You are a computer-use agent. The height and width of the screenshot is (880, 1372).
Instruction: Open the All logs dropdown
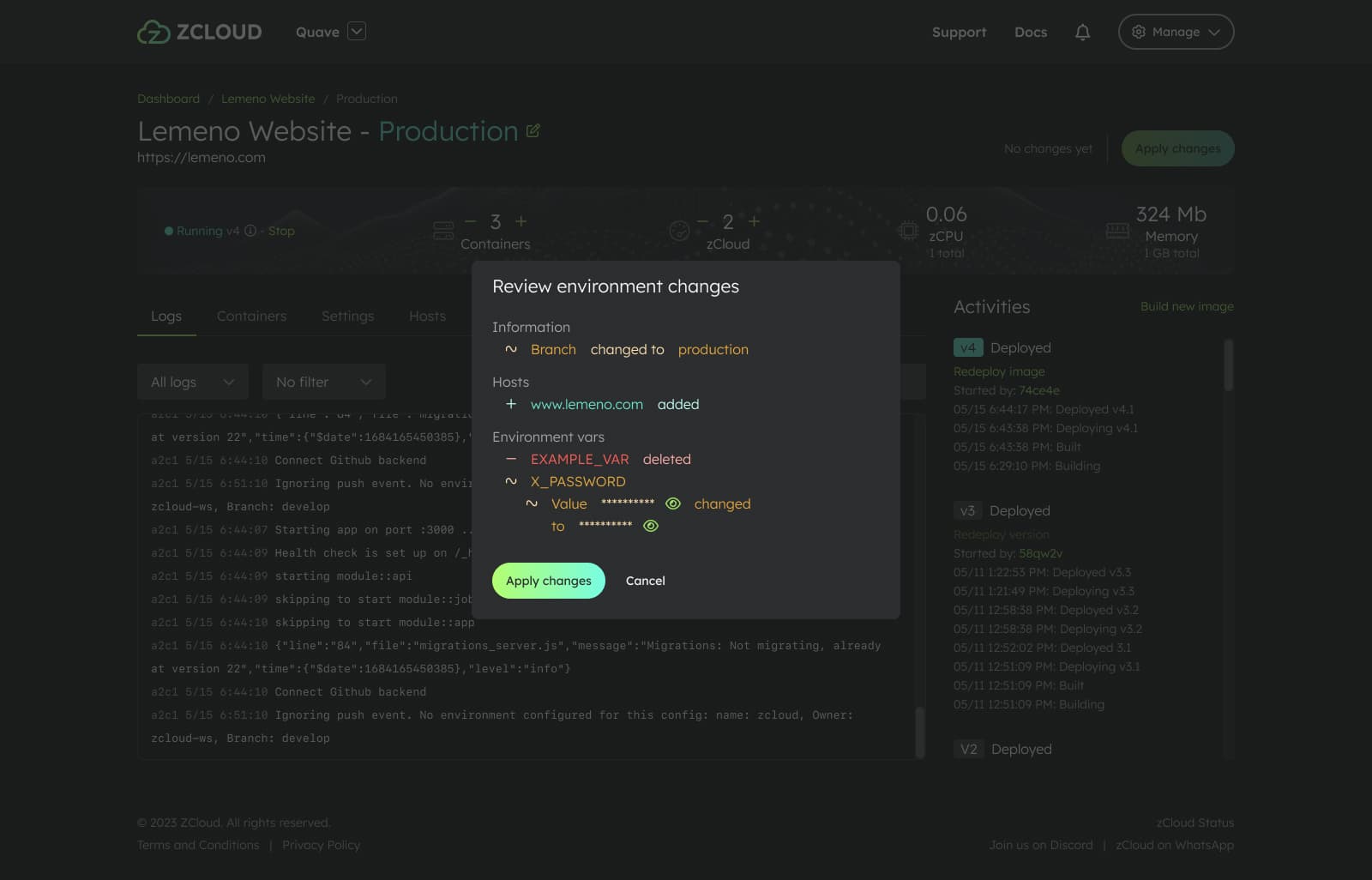click(x=192, y=382)
